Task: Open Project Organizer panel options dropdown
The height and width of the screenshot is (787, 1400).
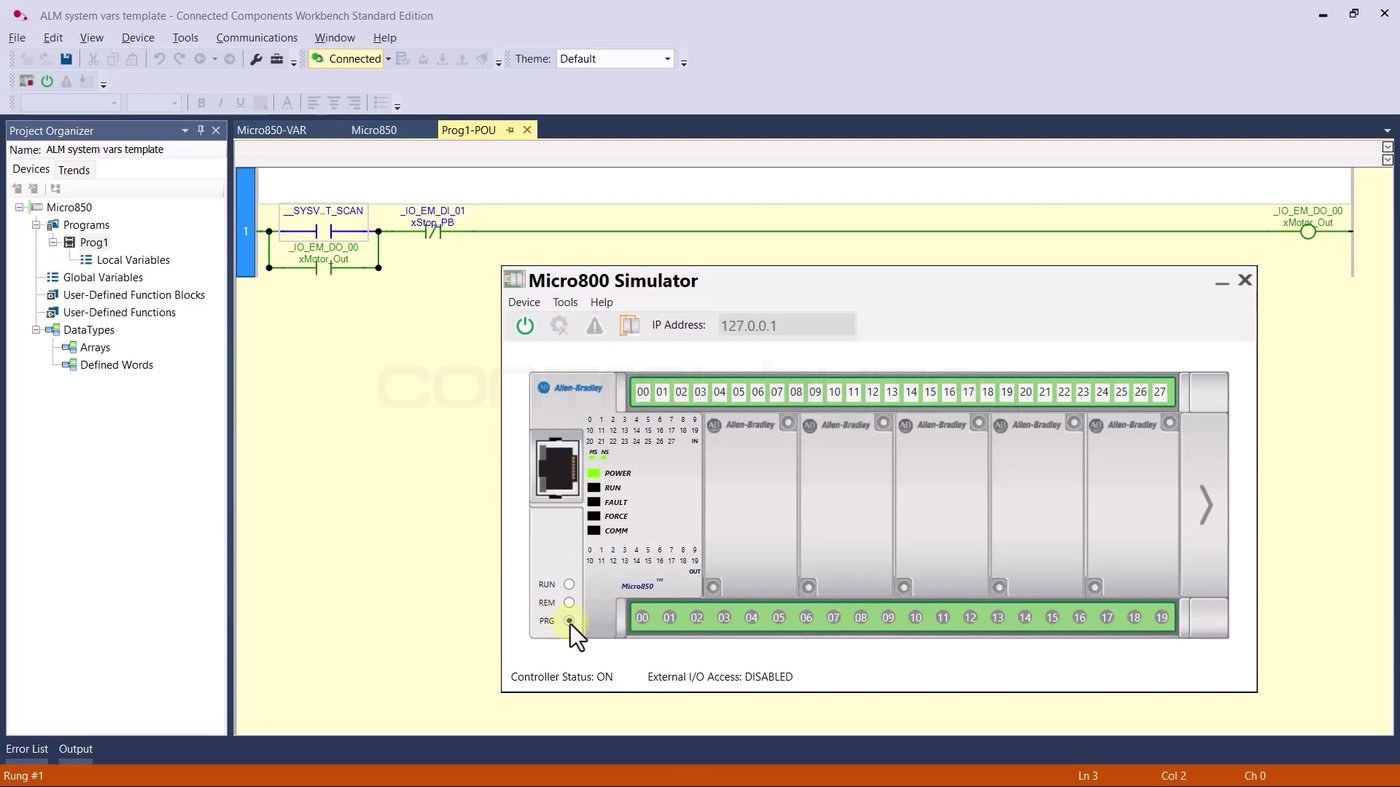Action: [x=185, y=131]
